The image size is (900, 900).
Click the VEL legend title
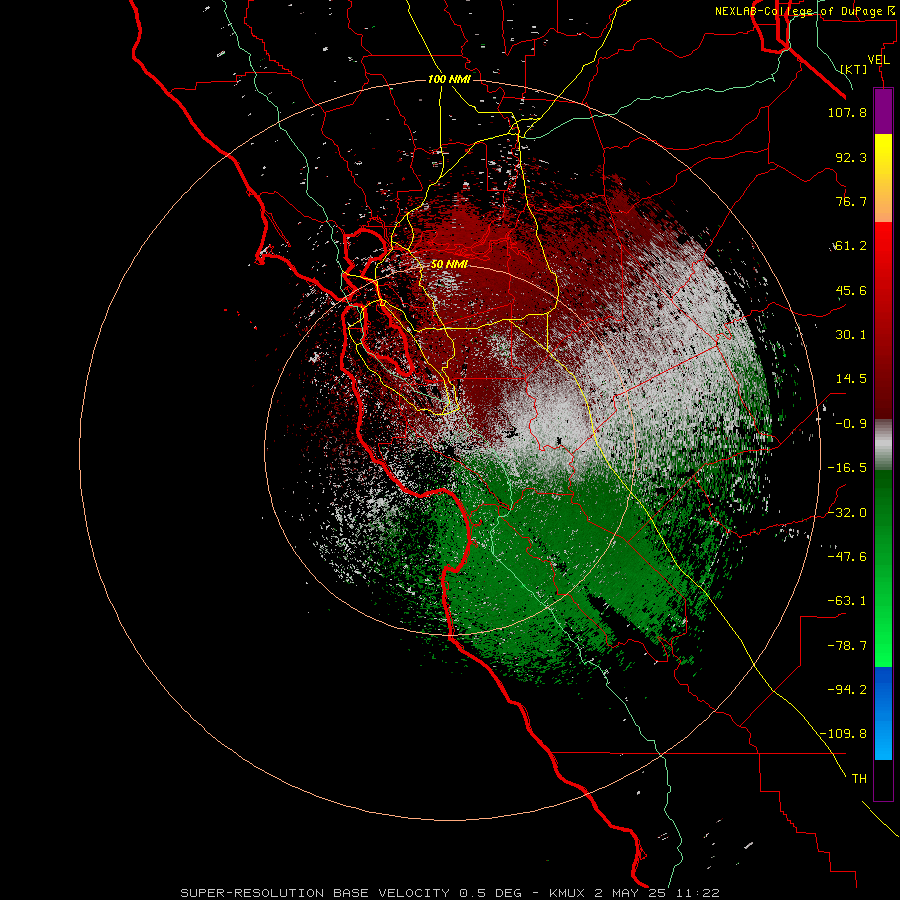[x=878, y=60]
